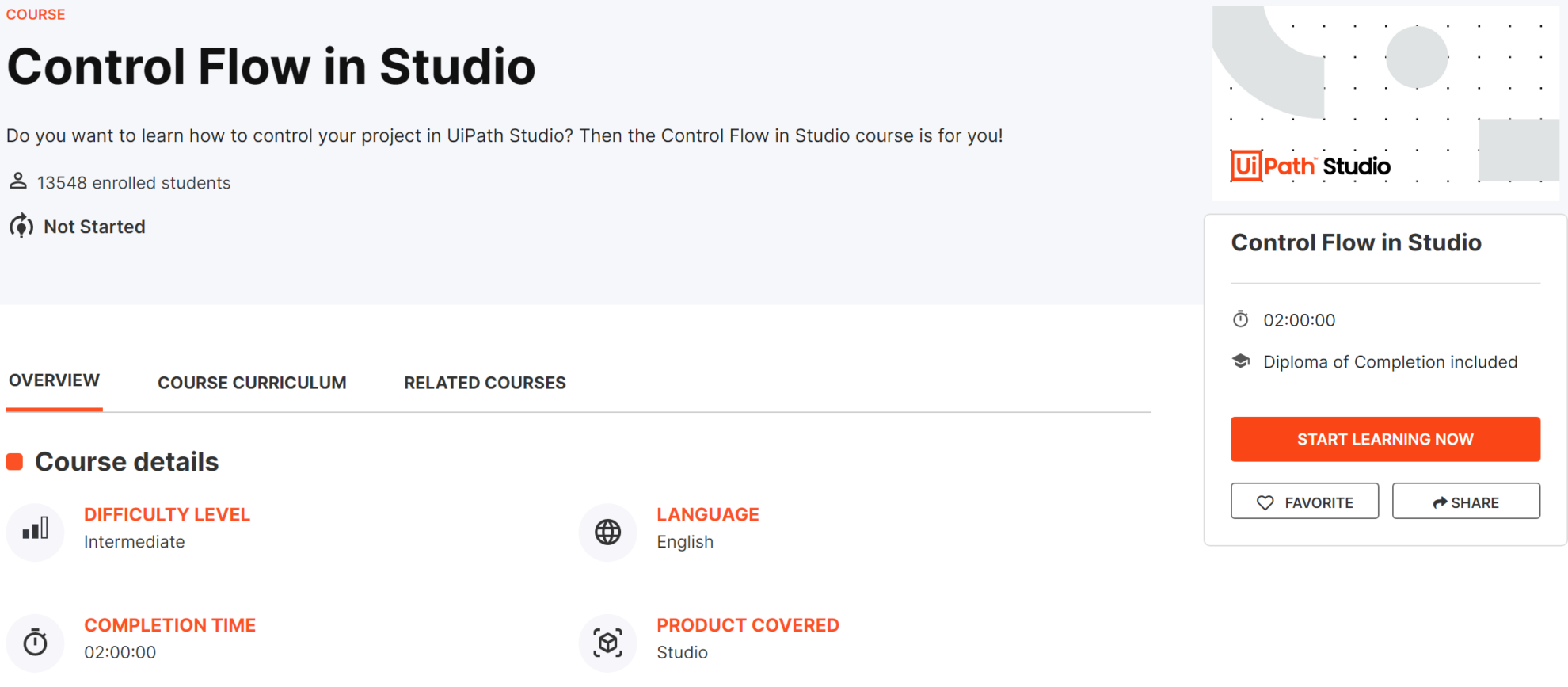Image resolution: width=1568 pixels, height=687 pixels.
Task: Share the Control Flow in Studio course
Action: point(1466,501)
